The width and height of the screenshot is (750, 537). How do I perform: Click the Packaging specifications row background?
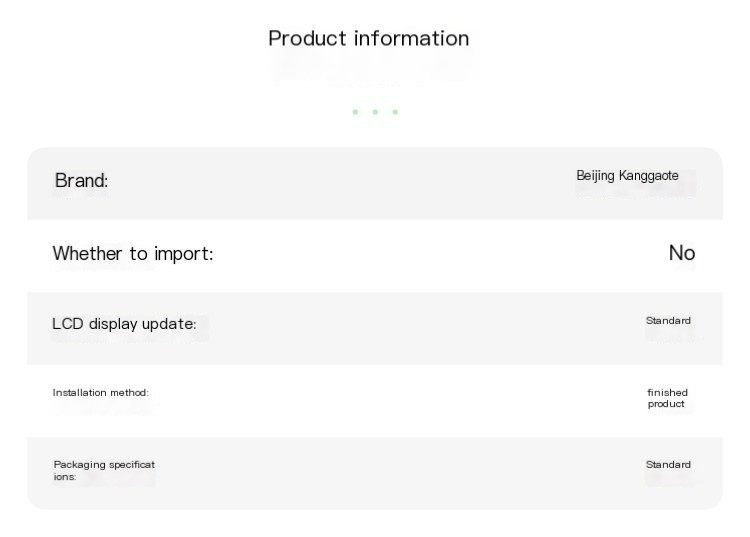coord(375,473)
